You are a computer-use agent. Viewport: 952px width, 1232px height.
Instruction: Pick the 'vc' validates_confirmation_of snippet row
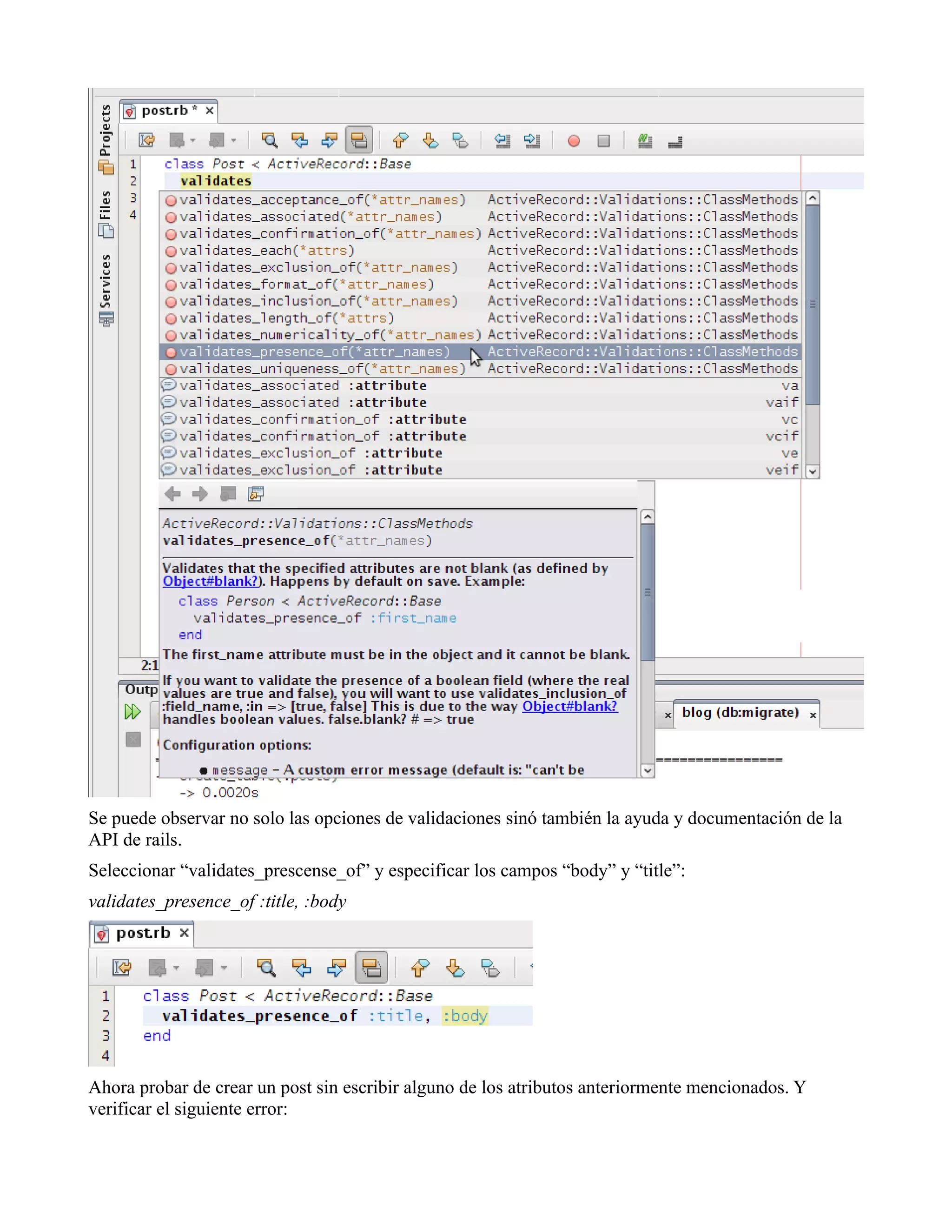pyautogui.click(x=480, y=420)
